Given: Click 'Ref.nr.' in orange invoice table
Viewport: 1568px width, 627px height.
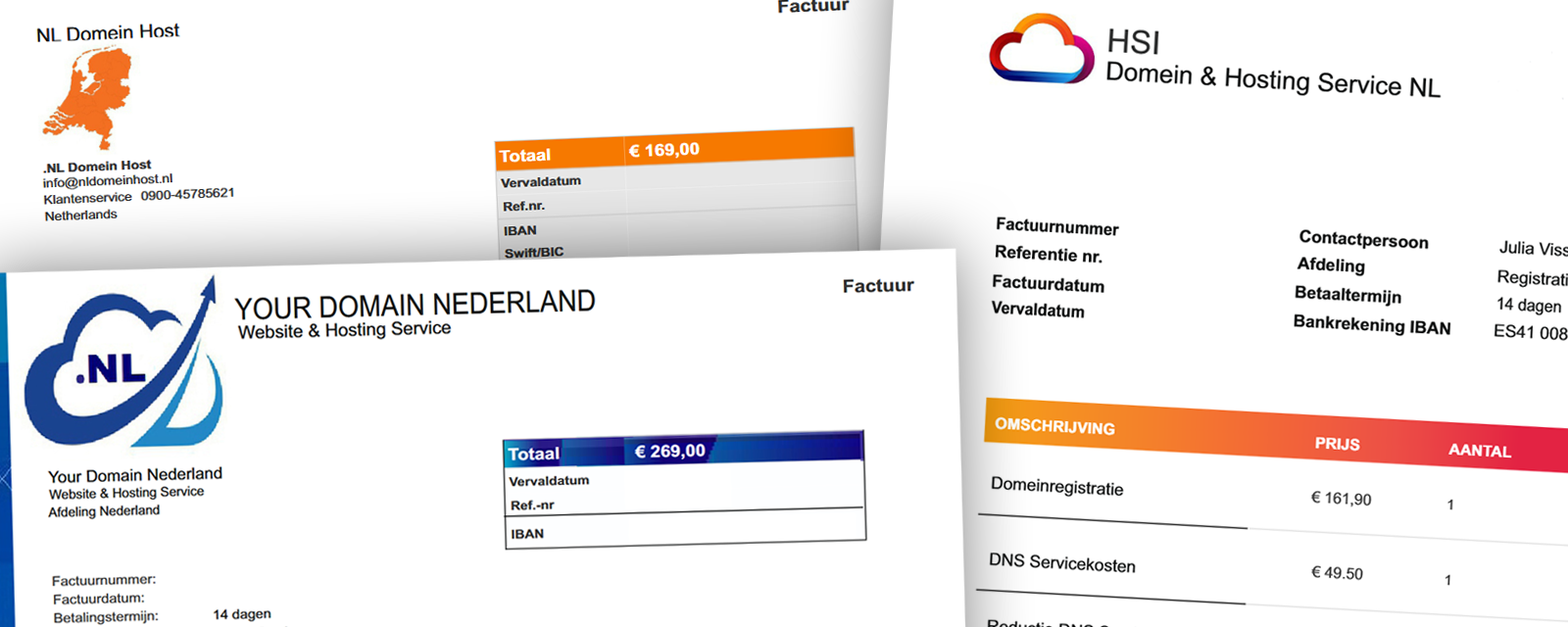Looking at the screenshot, I should point(524,206).
